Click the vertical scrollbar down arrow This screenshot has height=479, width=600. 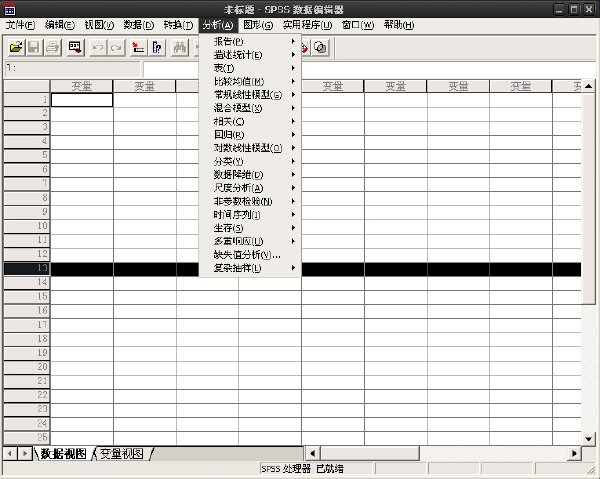point(588,439)
